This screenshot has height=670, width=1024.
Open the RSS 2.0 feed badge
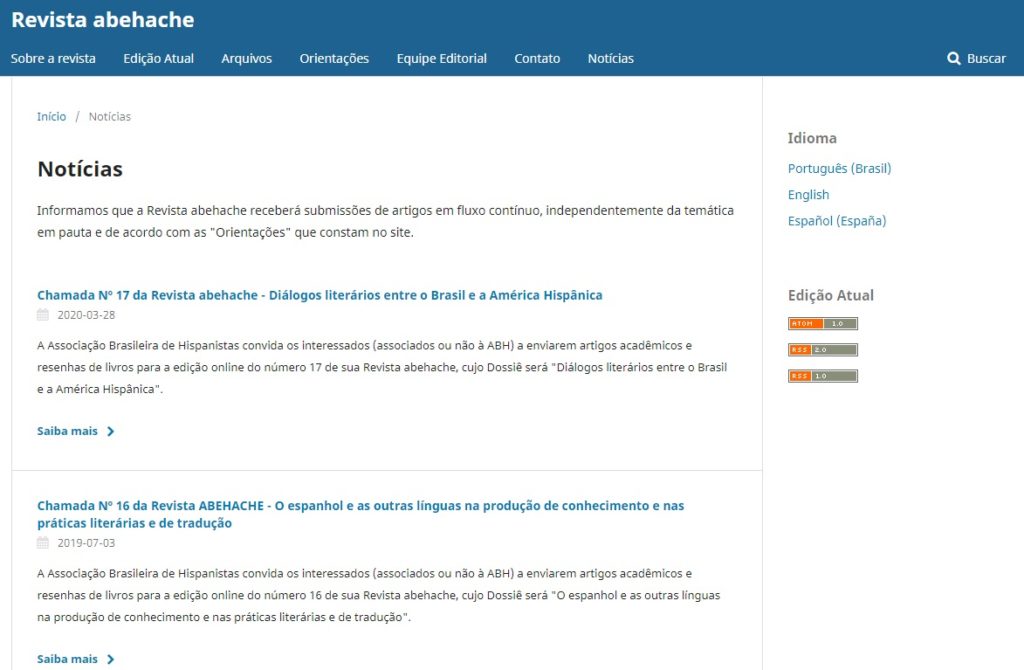[x=822, y=350]
